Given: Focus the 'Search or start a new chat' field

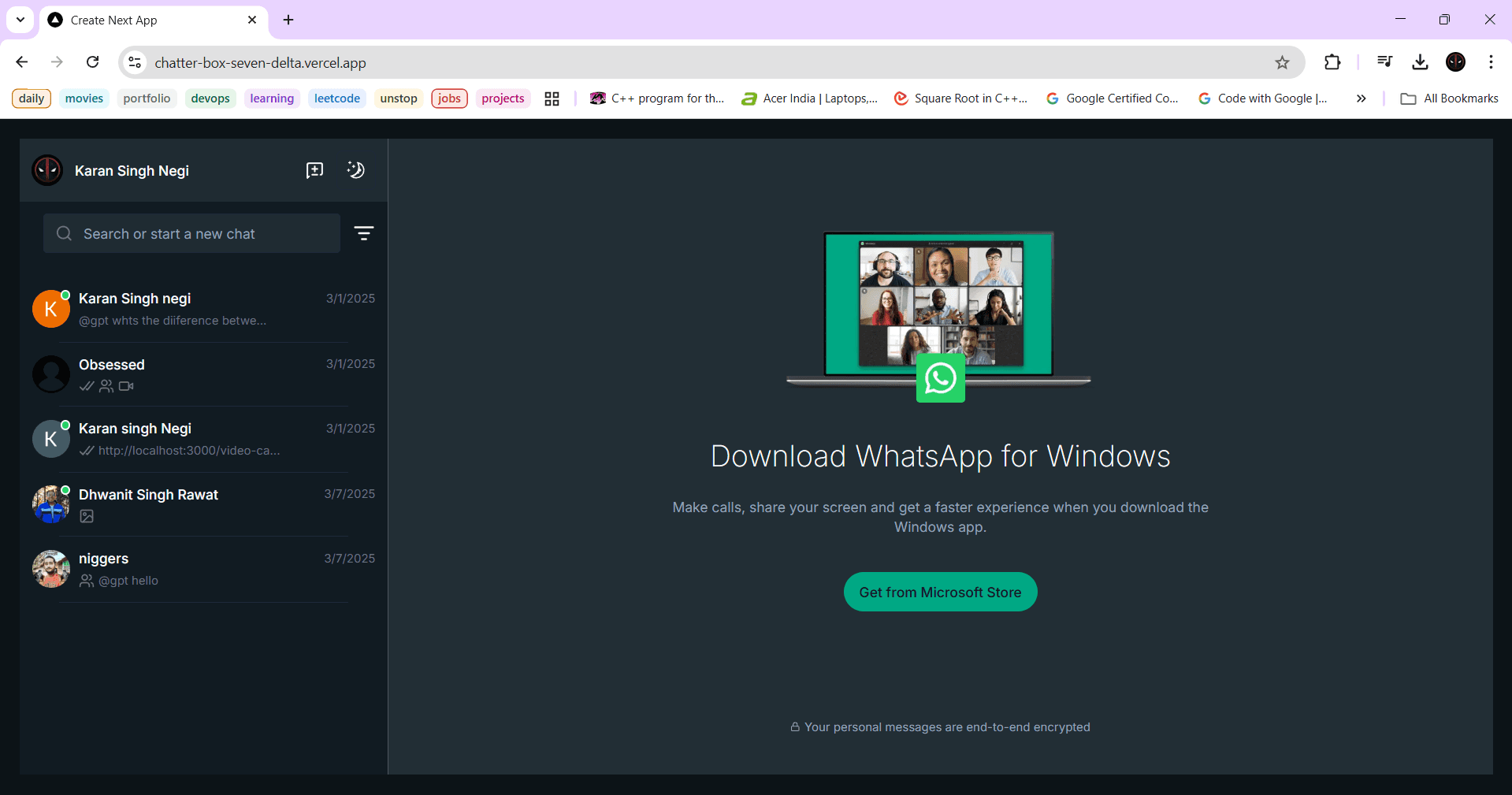Looking at the screenshot, I should [x=191, y=233].
